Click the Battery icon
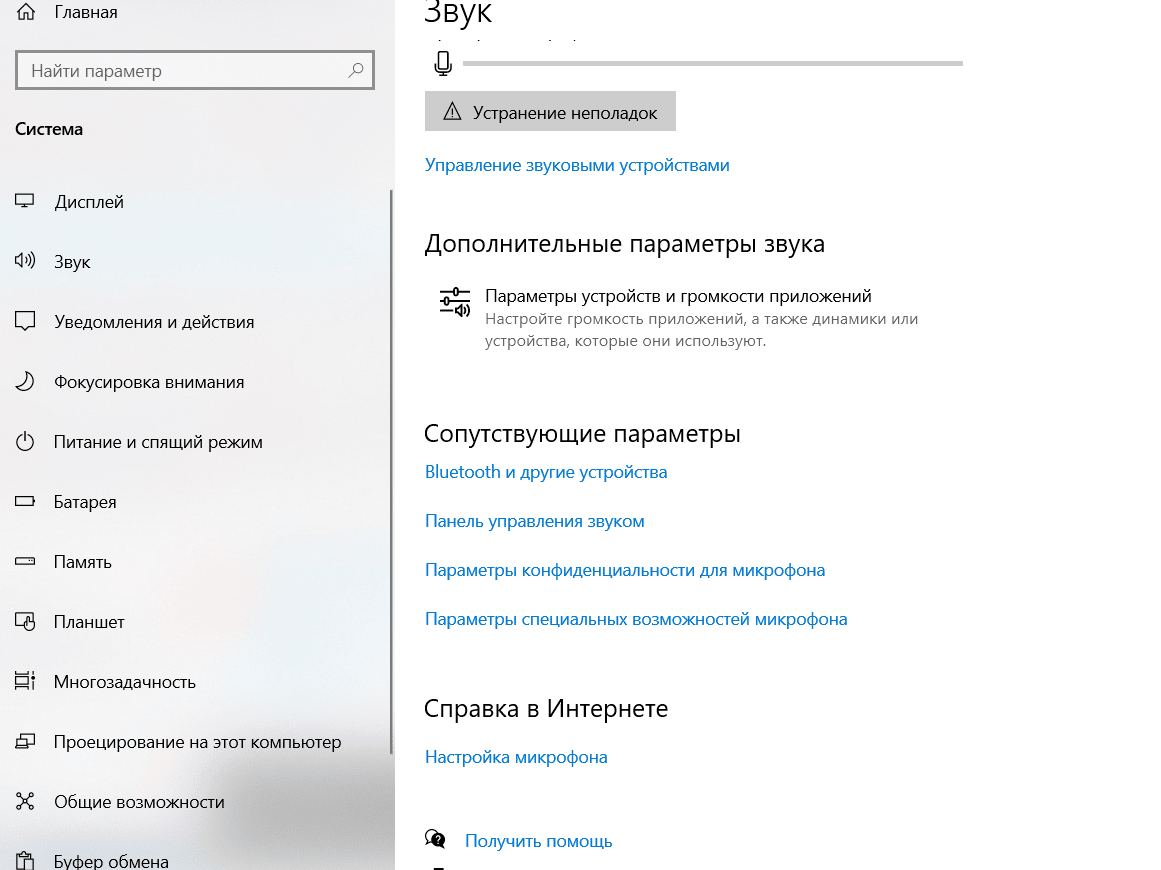This screenshot has width=1161, height=870. click(x=24, y=501)
